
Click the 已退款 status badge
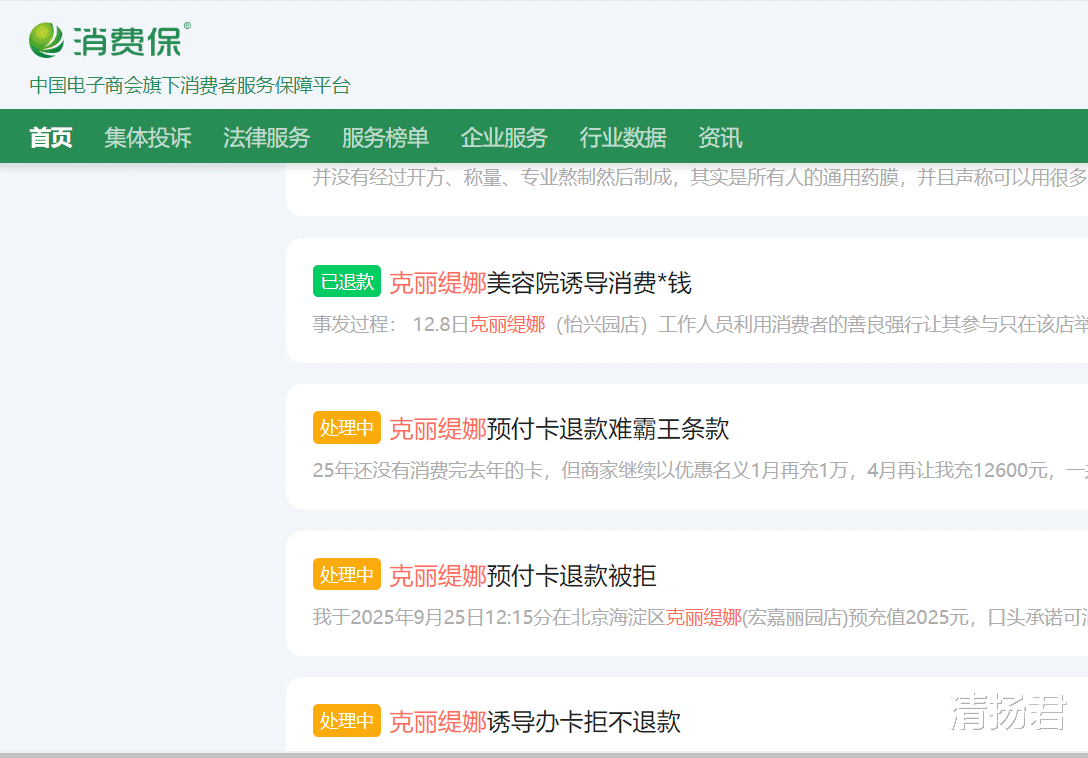(347, 282)
